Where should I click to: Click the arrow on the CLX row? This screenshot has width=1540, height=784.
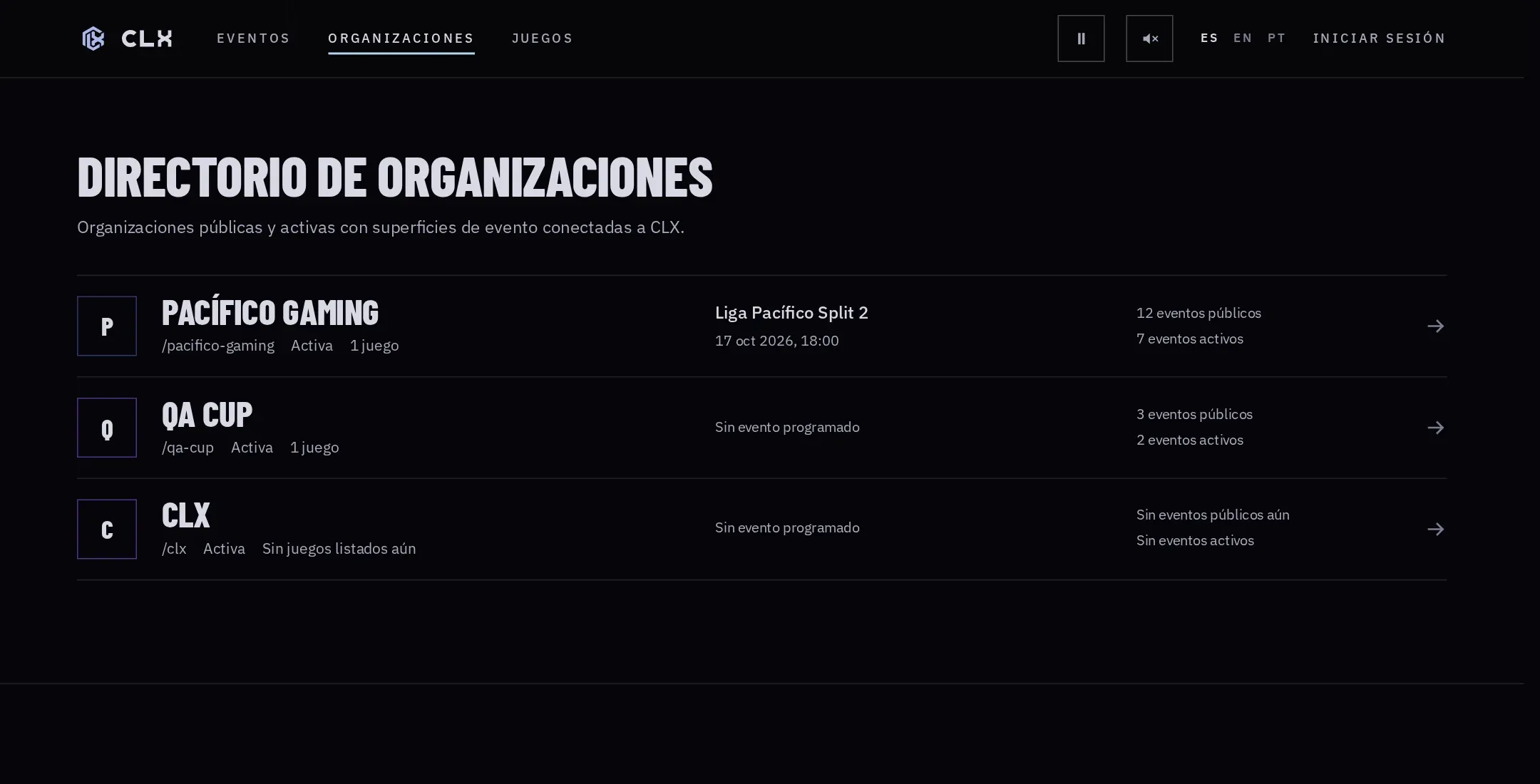click(x=1436, y=529)
